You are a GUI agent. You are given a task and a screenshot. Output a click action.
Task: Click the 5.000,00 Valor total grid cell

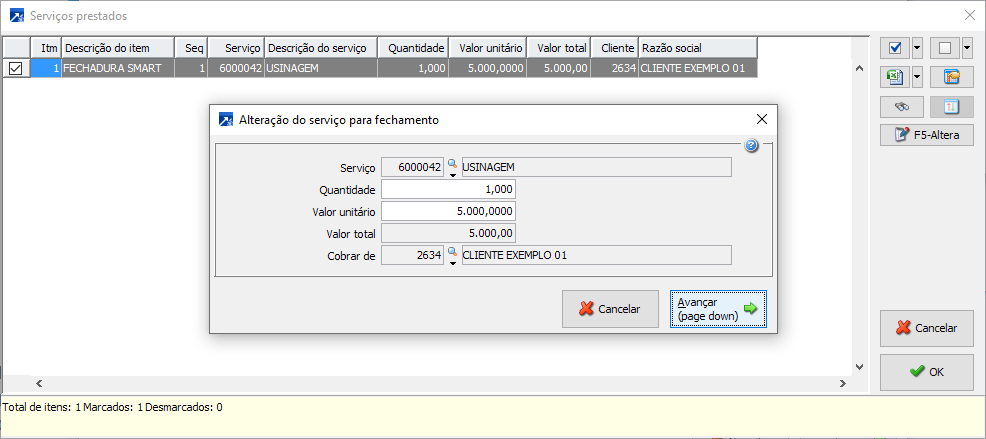coord(558,69)
